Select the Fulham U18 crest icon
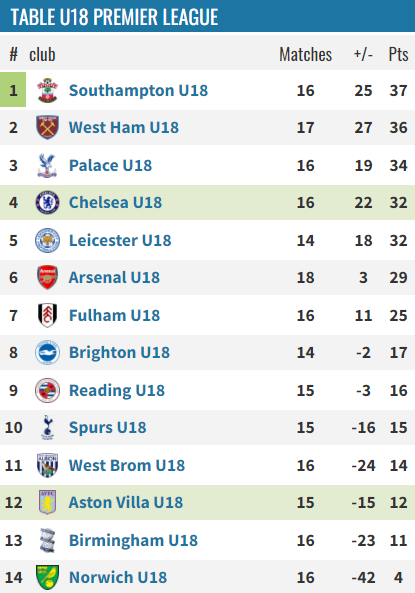The image size is (415, 593). tap(47, 315)
